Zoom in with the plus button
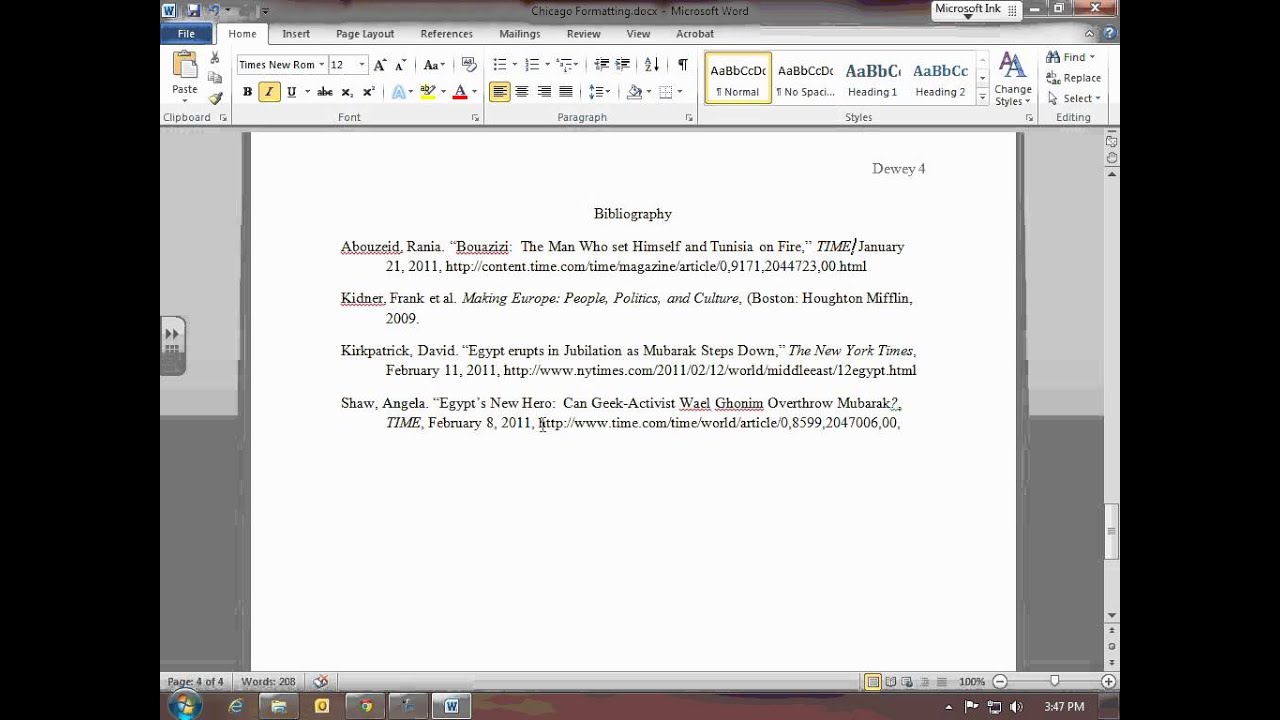This screenshot has height=720, width=1280. coord(1108,682)
